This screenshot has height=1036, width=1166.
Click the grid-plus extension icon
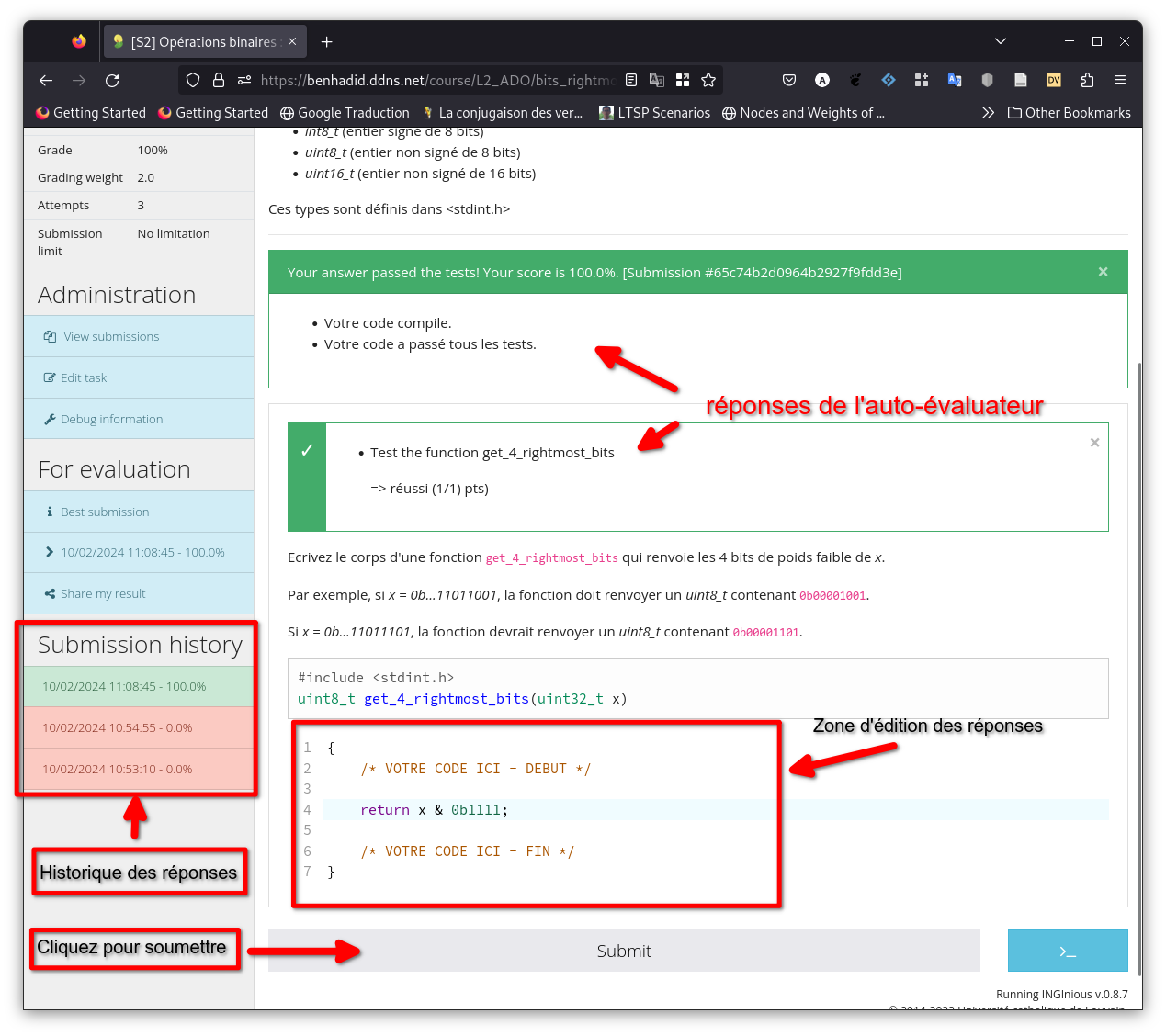click(x=922, y=81)
